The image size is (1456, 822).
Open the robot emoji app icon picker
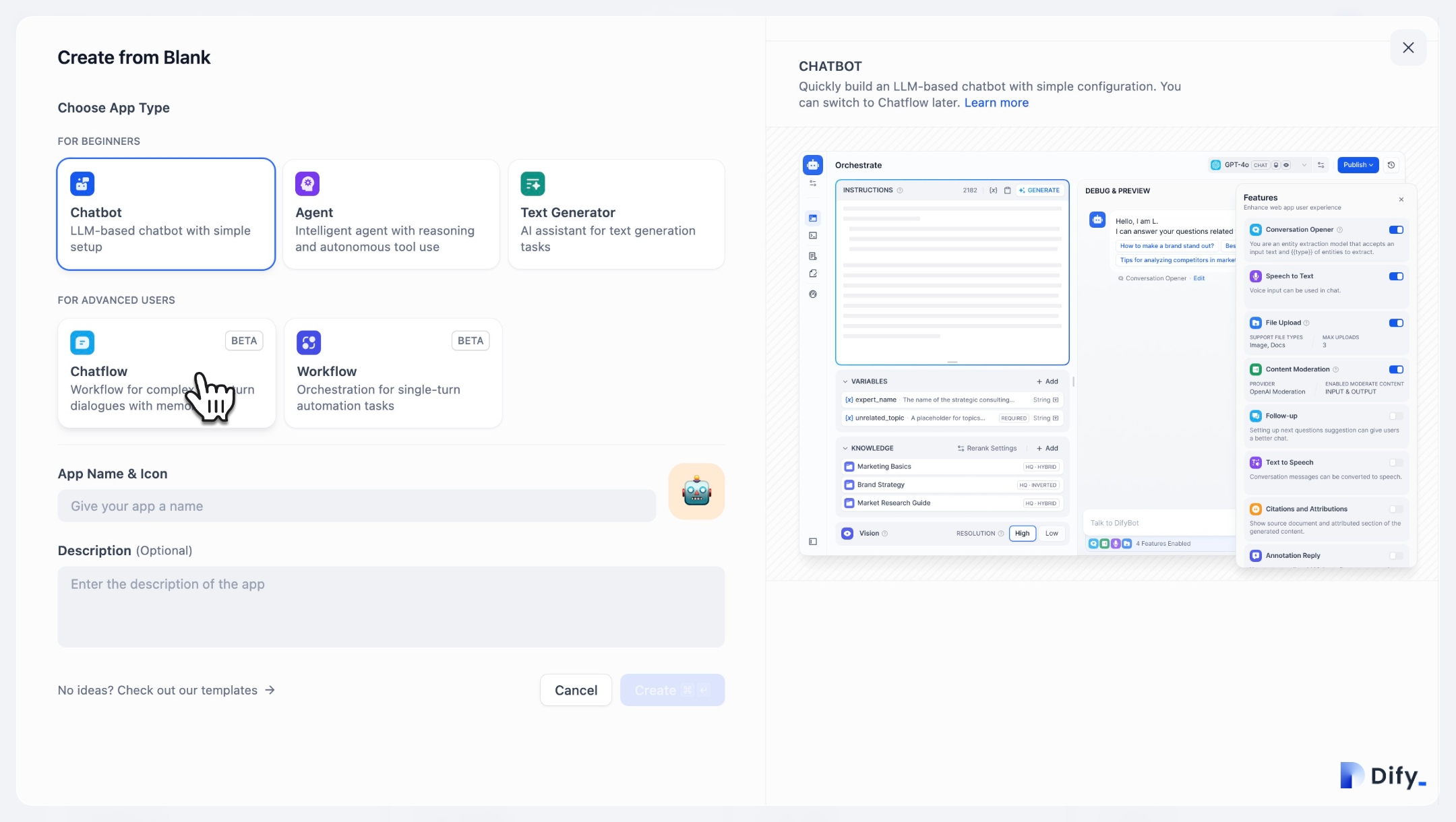coord(696,491)
